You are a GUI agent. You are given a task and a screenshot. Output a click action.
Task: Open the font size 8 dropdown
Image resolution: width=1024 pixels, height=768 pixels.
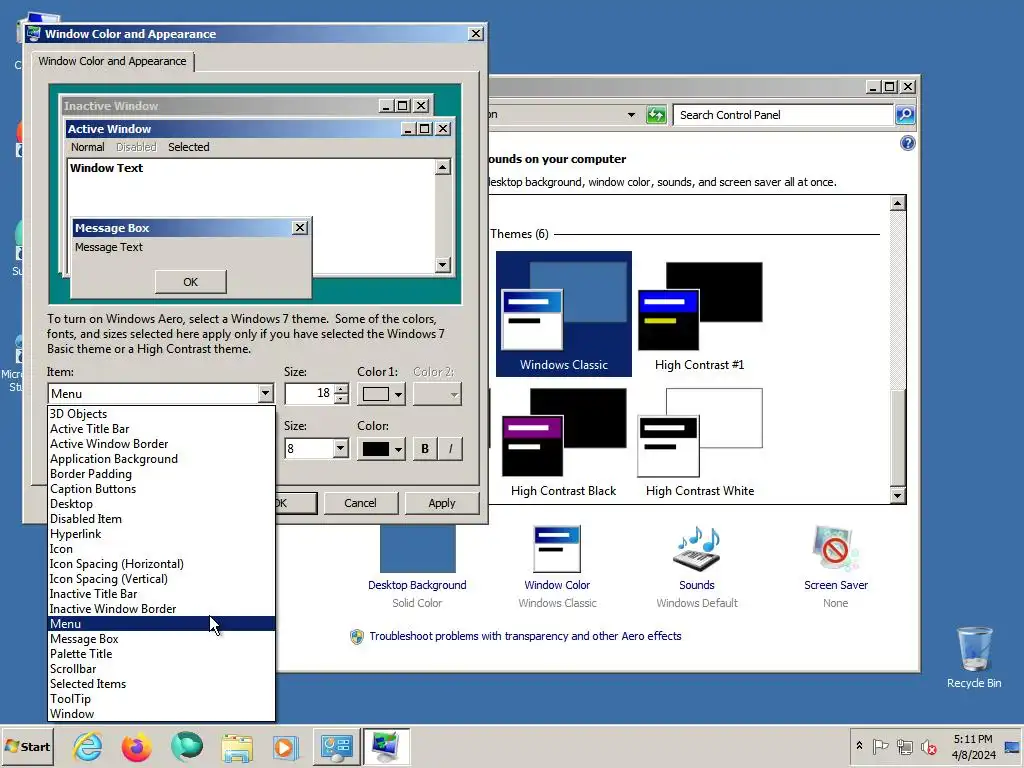point(340,449)
